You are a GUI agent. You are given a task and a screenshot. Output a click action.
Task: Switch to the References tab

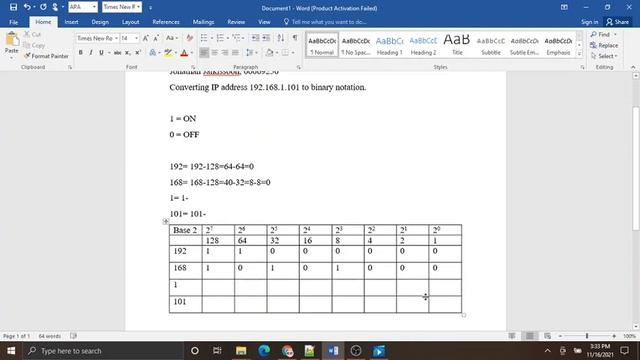click(166, 22)
